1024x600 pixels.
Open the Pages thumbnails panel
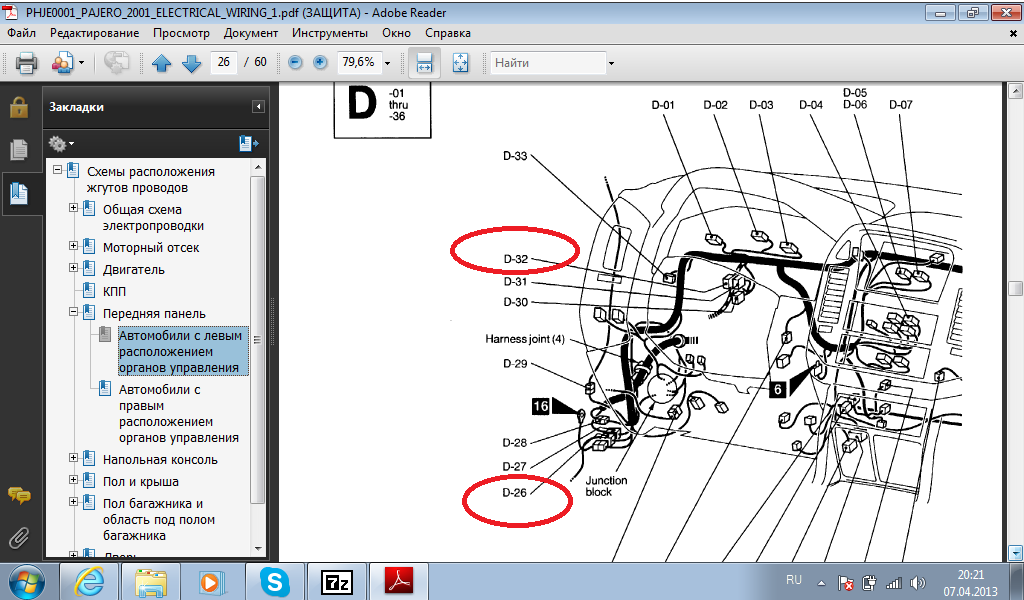coord(18,150)
